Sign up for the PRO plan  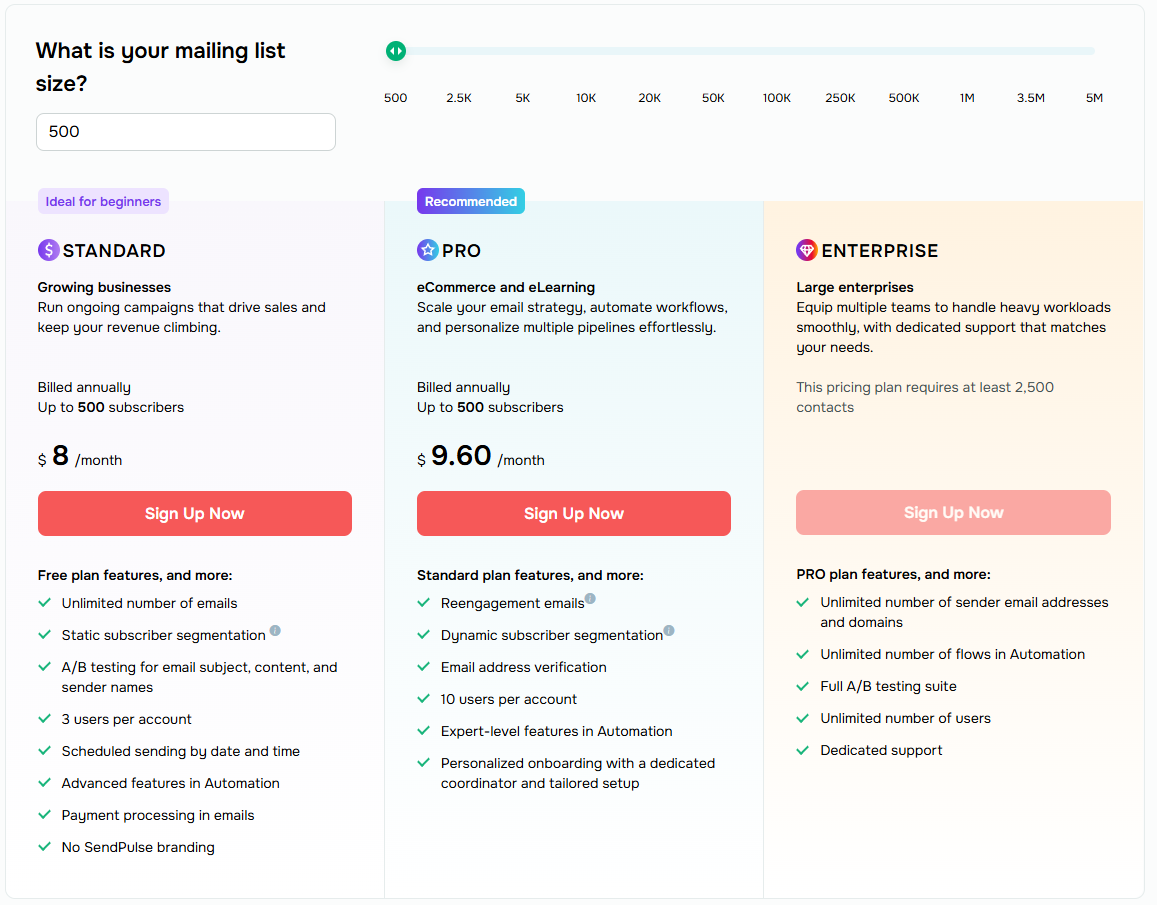574,513
